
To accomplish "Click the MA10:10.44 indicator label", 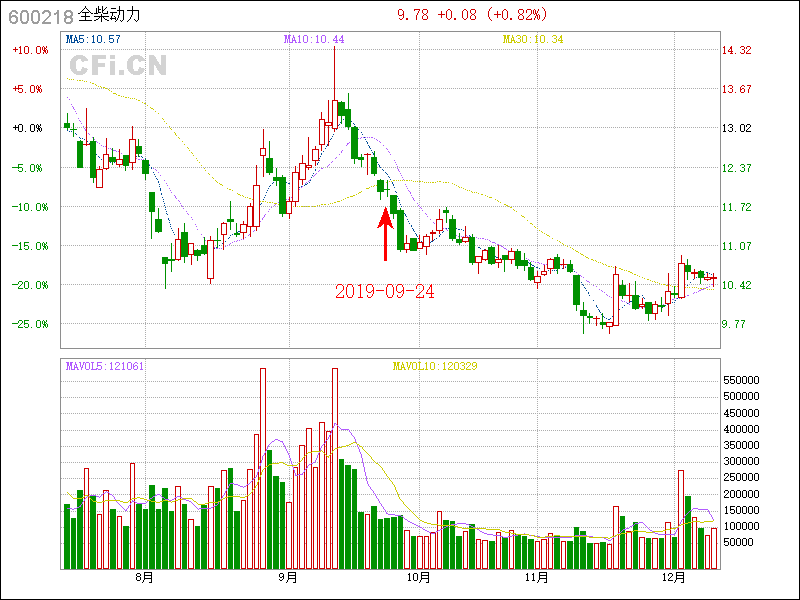I will 314,39.
